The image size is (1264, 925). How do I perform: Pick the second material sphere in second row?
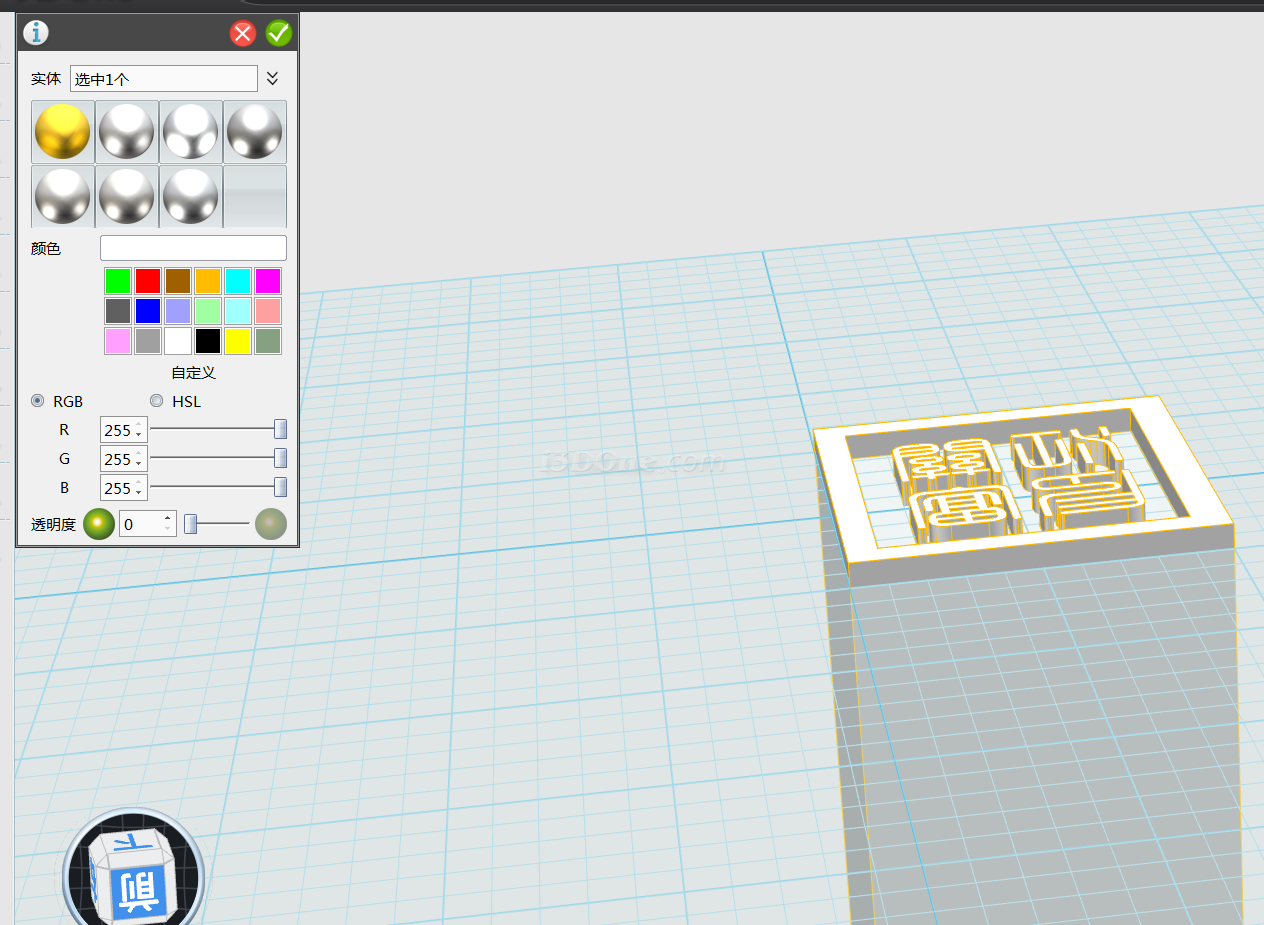(x=127, y=196)
